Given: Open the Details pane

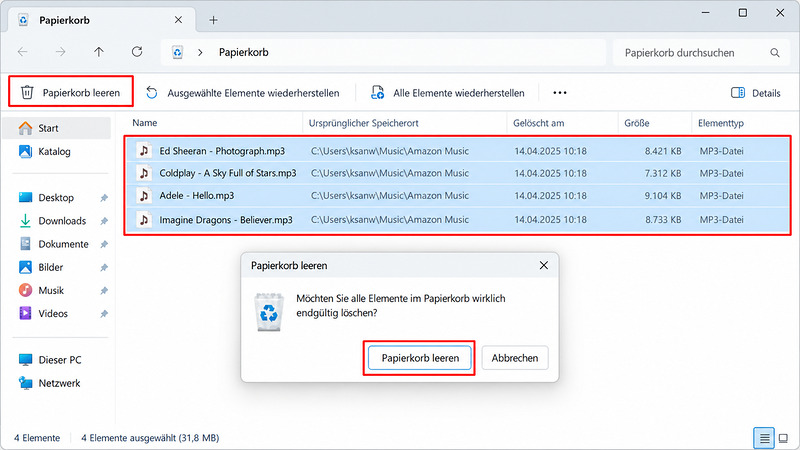Looking at the screenshot, I should pyautogui.click(x=755, y=93).
